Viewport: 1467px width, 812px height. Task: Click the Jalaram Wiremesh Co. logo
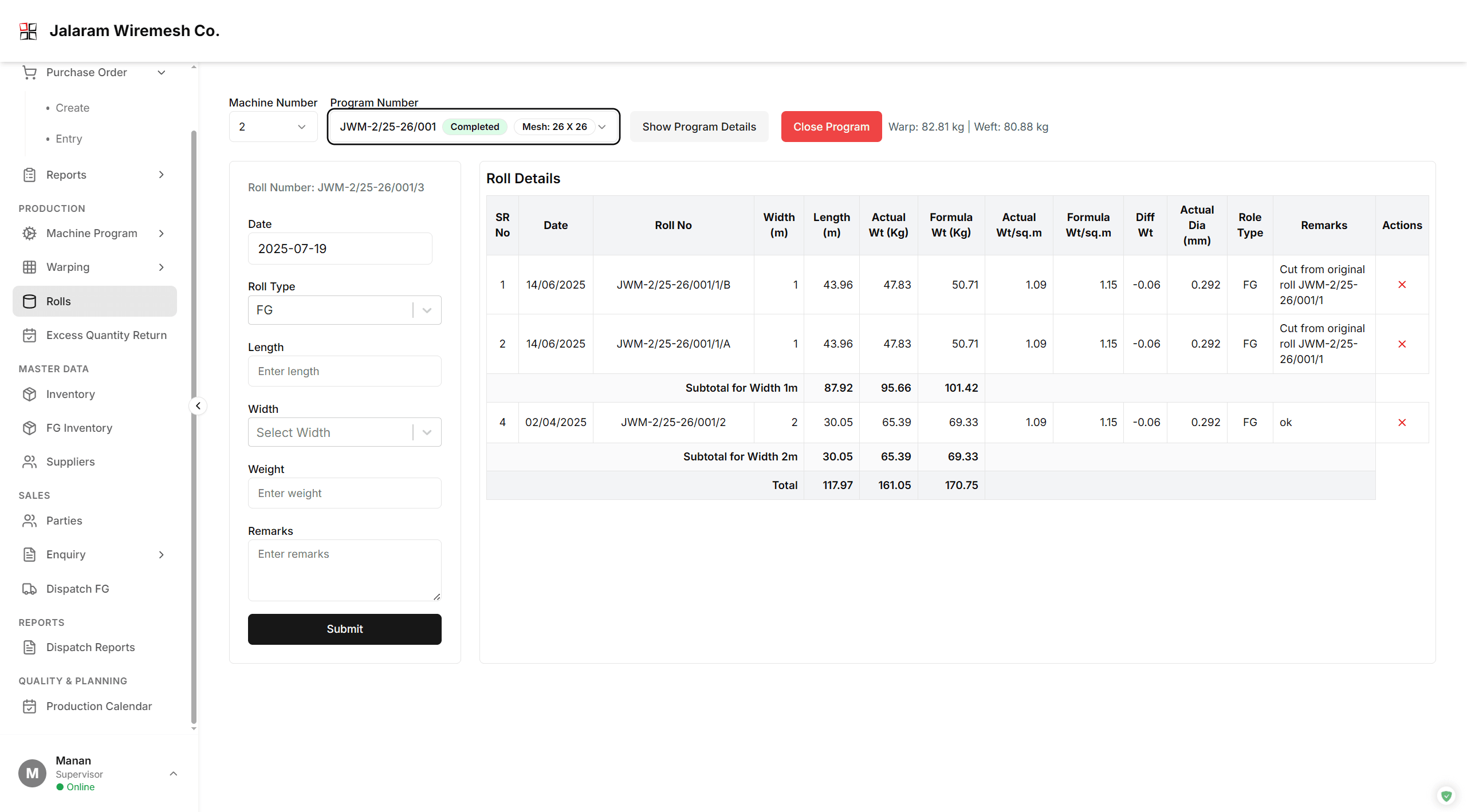[x=28, y=31]
